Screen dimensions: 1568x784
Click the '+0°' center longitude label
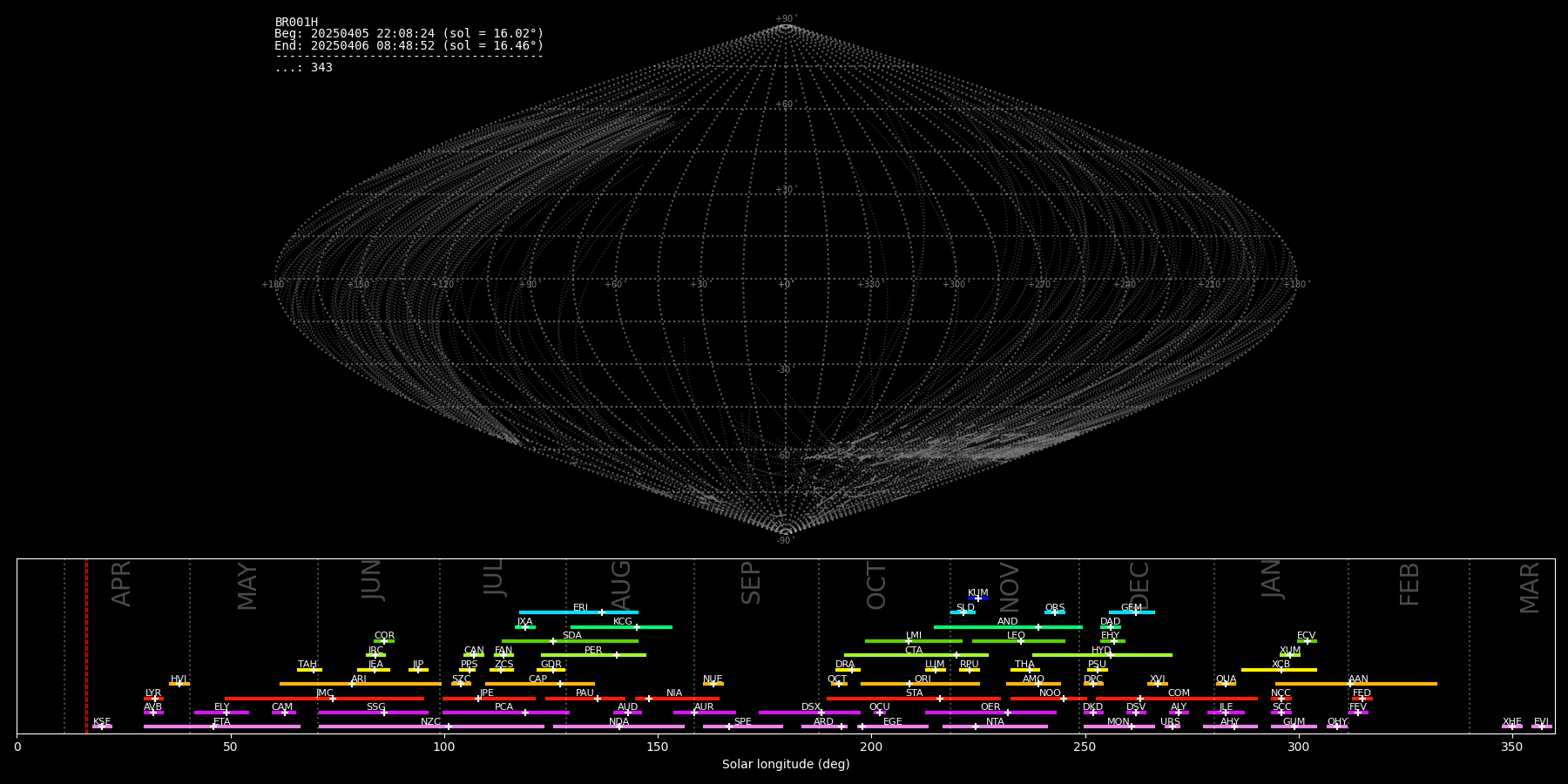(785, 285)
